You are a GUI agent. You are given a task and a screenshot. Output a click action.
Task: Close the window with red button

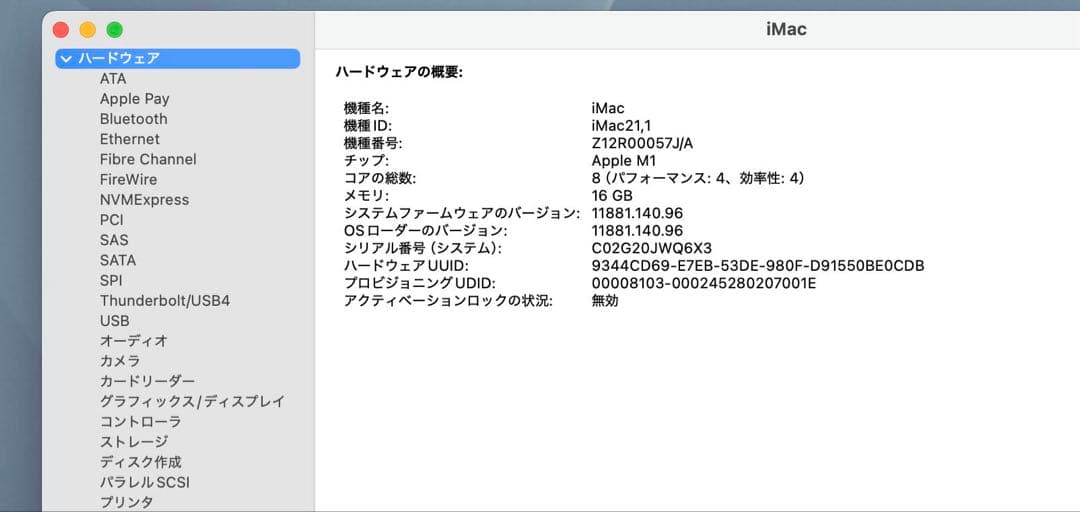tap(61, 30)
